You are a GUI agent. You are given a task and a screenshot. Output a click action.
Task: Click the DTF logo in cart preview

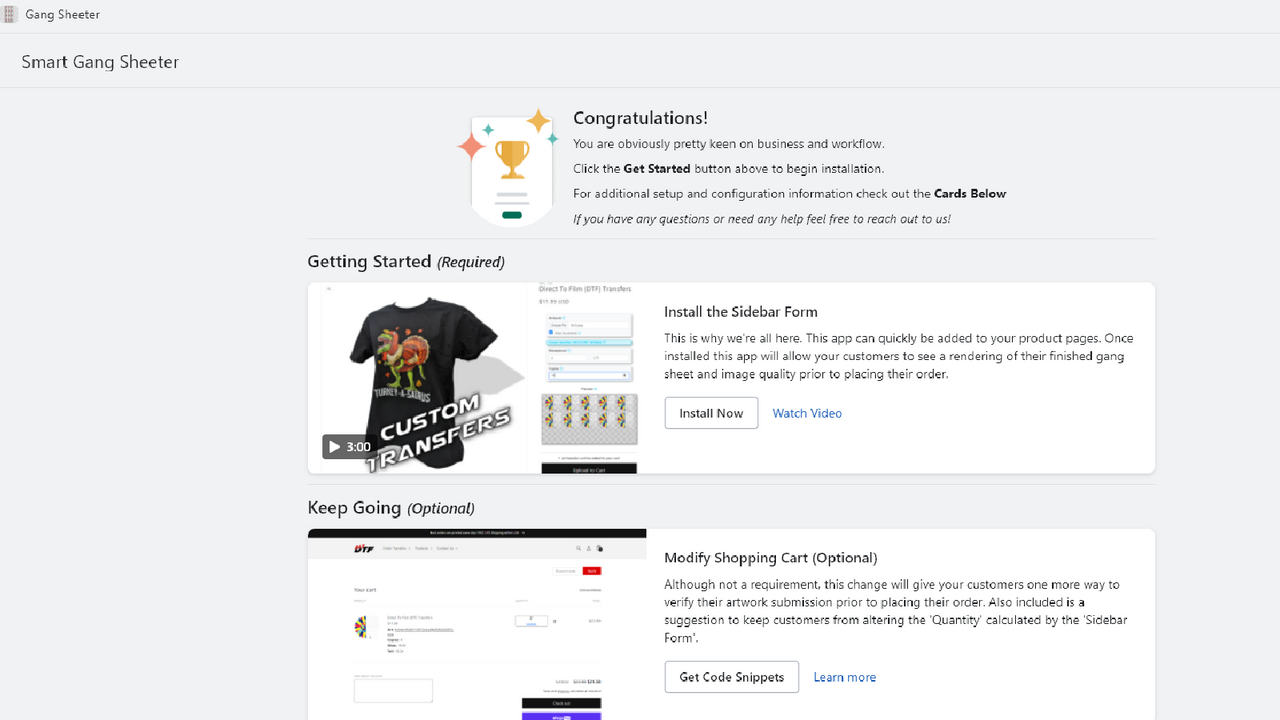(364, 548)
